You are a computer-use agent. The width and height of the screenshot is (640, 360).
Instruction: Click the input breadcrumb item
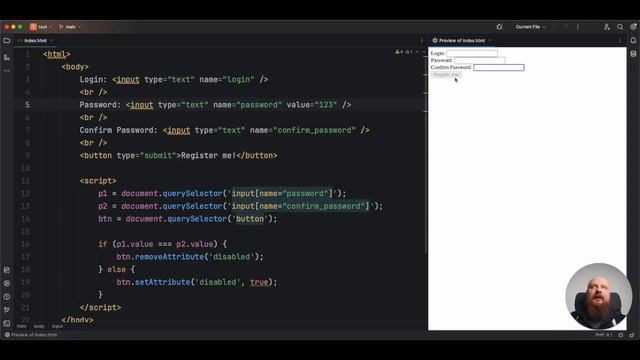tap(58, 326)
